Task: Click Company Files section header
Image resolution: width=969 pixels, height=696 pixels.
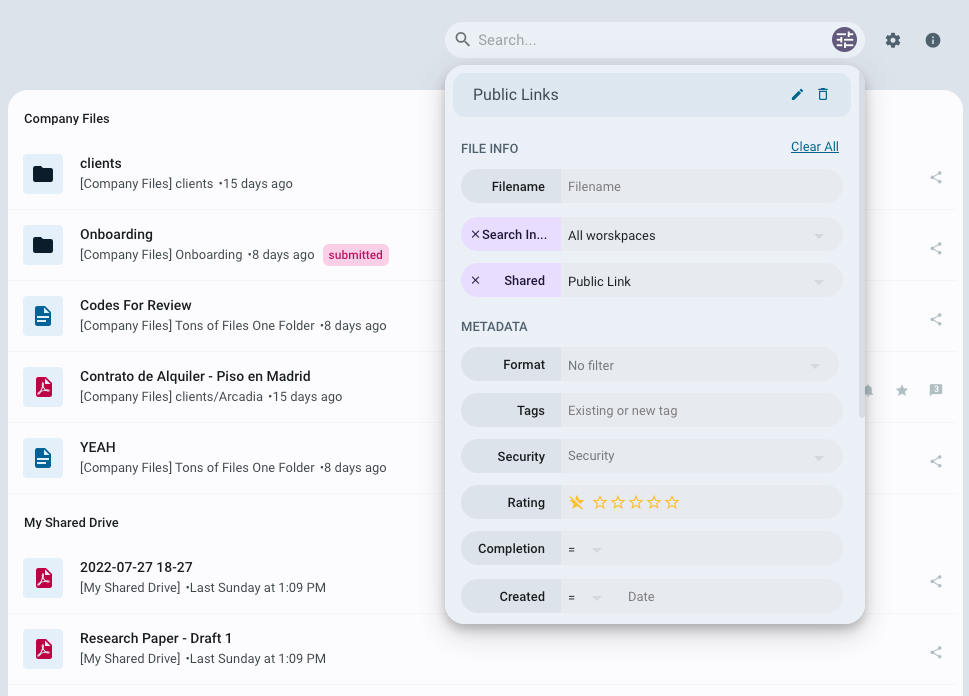Action: click(x=67, y=119)
